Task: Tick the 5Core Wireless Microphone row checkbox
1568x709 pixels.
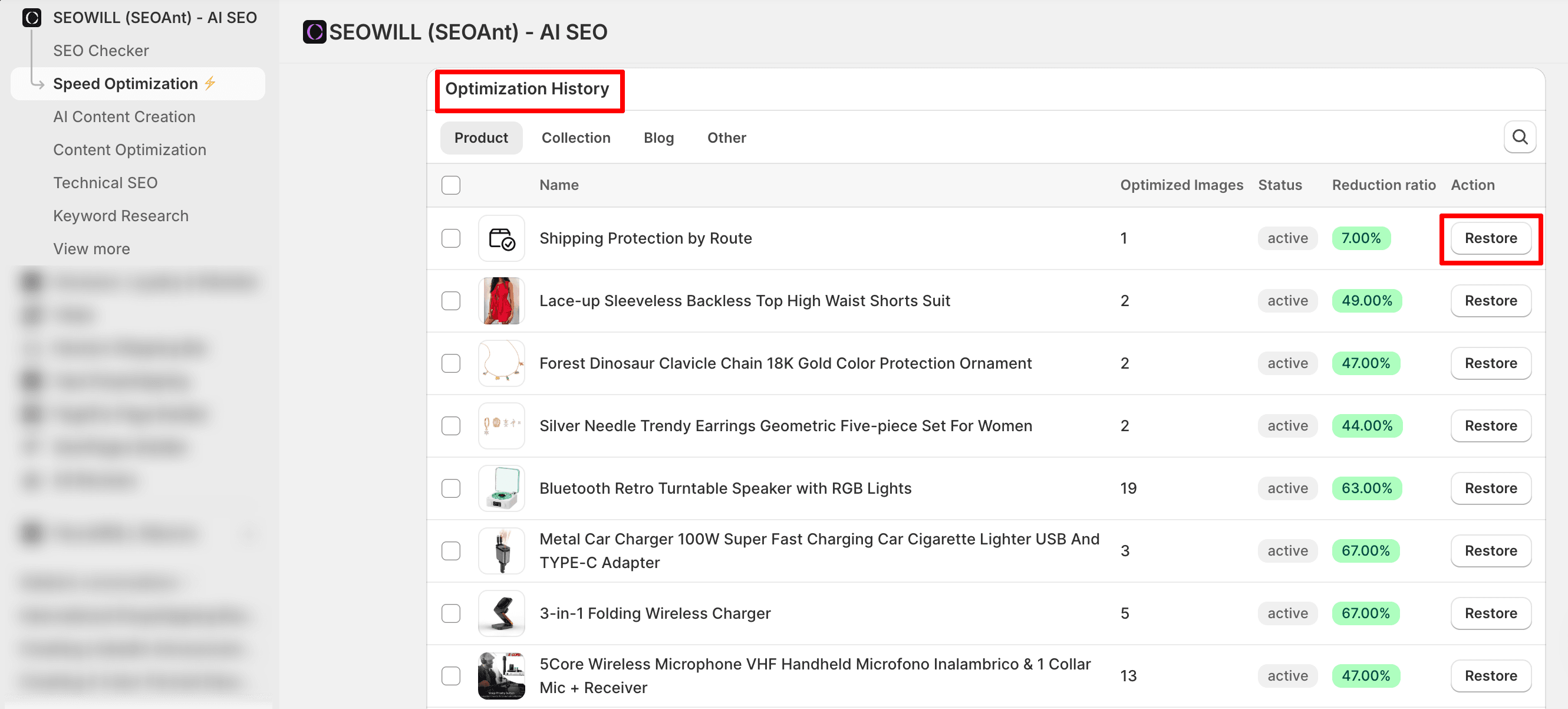Action: (x=450, y=675)
